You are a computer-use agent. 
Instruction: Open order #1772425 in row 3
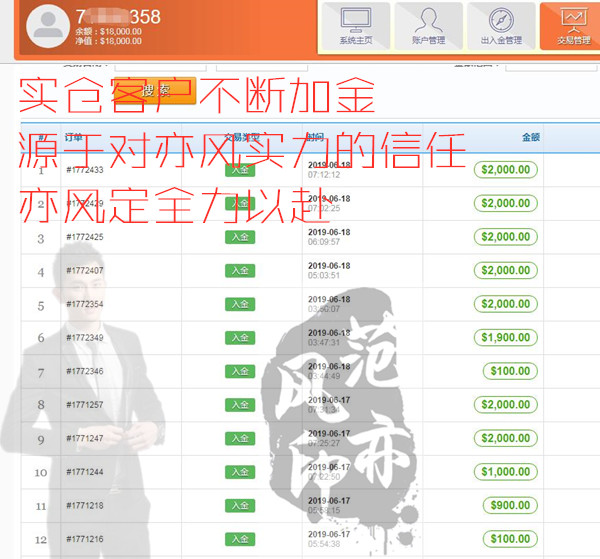point(85,237)
